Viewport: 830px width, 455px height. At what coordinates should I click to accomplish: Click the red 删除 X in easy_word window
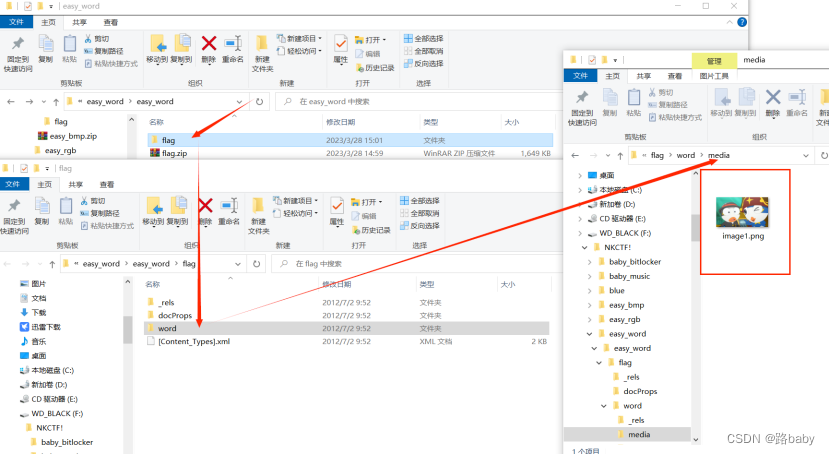(209, 43)
